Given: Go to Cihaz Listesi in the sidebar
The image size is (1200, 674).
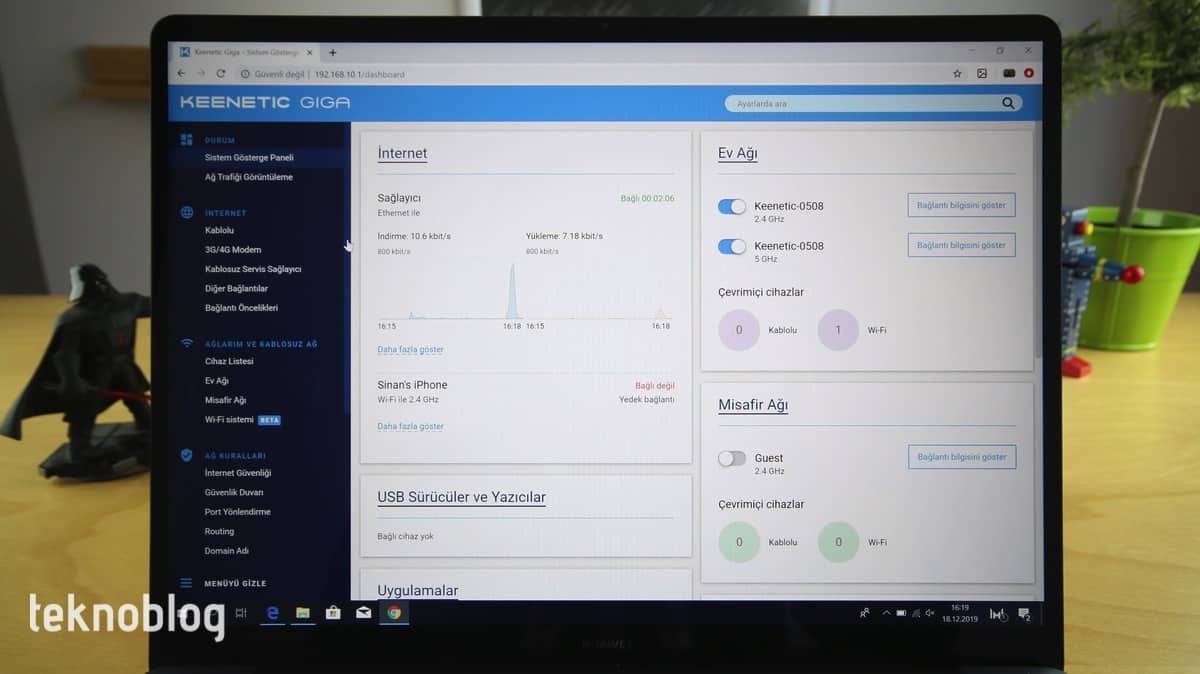Looking at the screenshot, I should pos(229,361).
